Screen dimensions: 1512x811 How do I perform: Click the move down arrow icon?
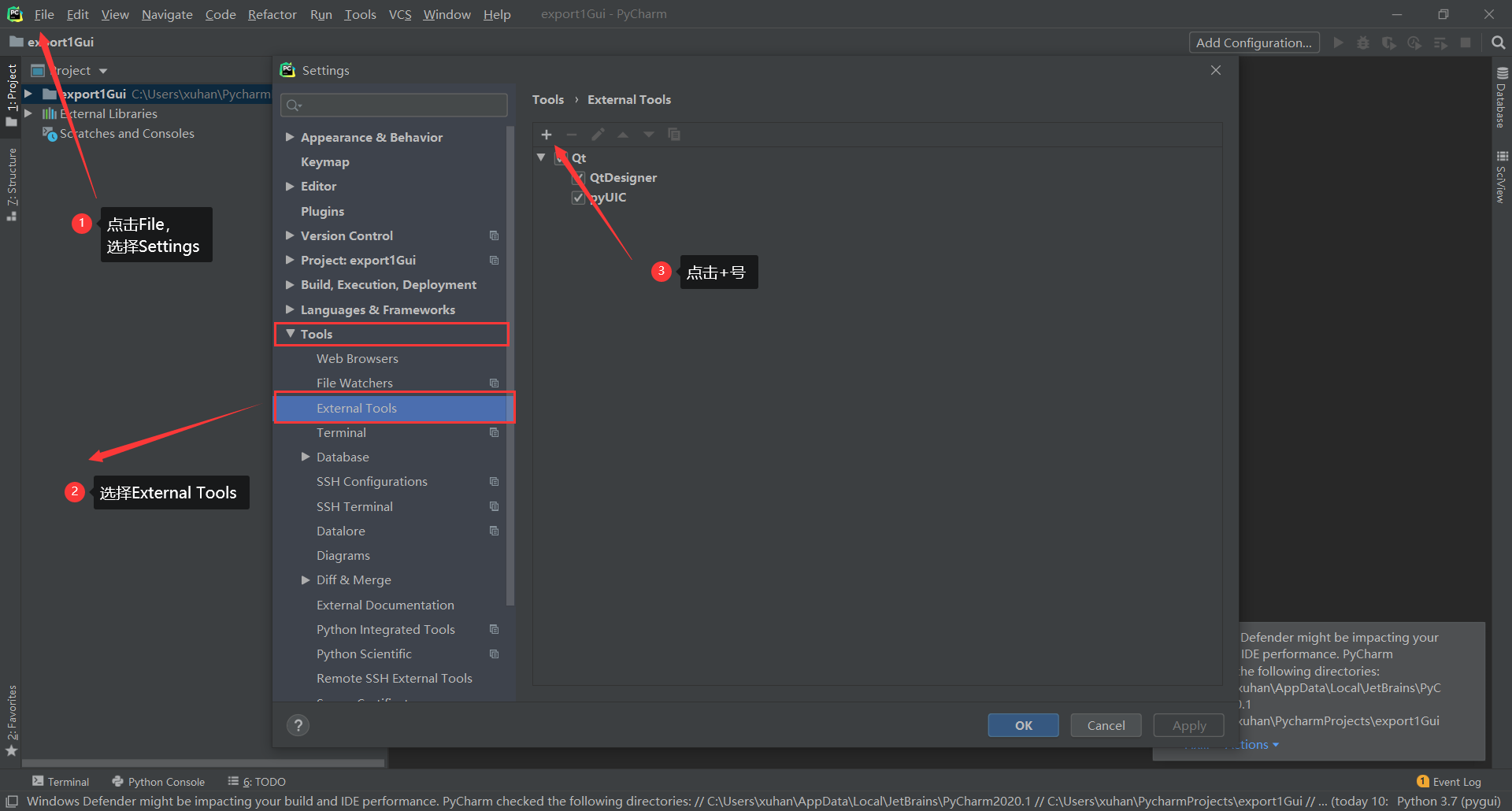[649, 135]
